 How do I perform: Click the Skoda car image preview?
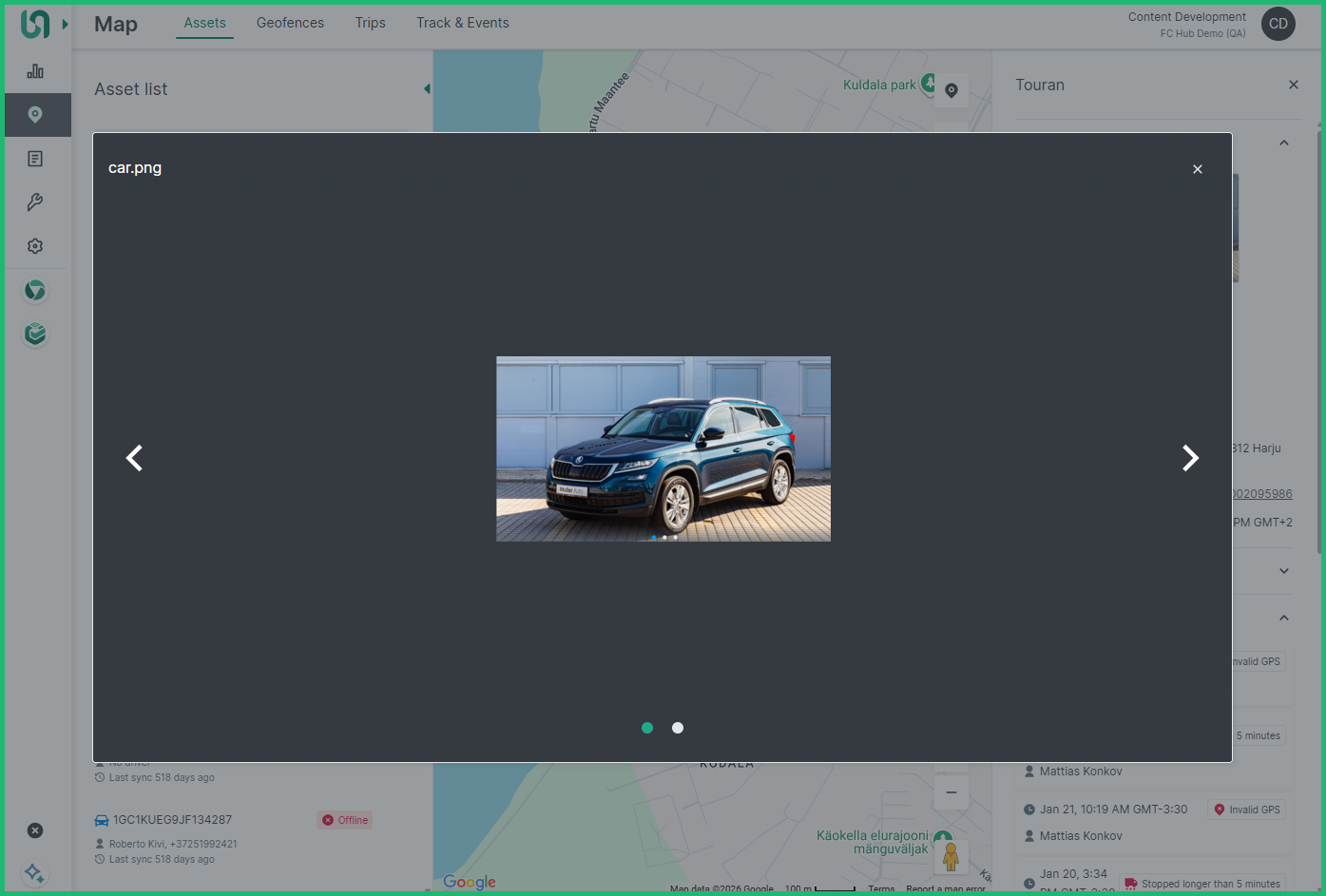[663, 448]
